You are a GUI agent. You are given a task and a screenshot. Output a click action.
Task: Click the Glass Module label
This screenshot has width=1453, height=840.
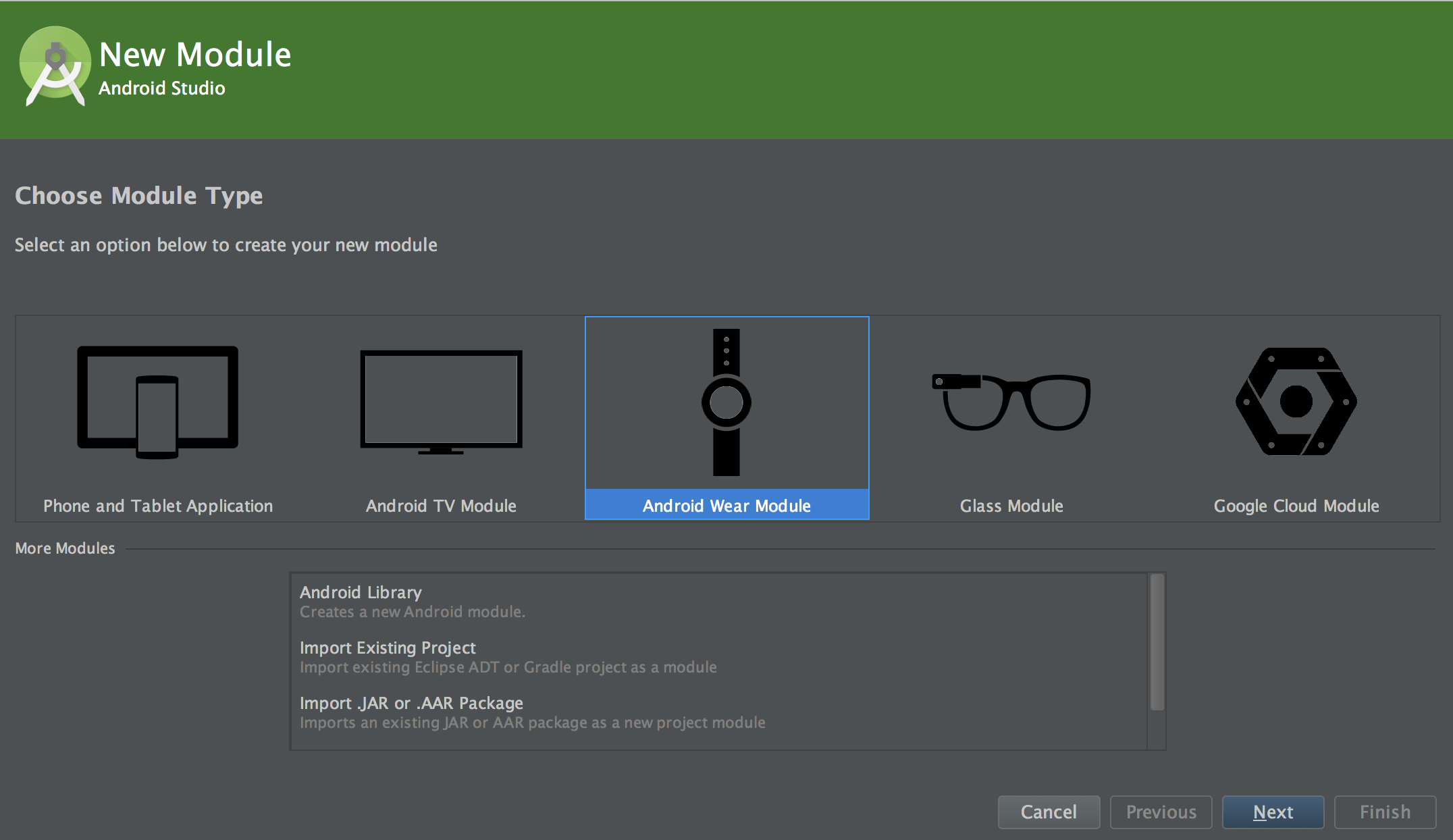click(1011, 506)
